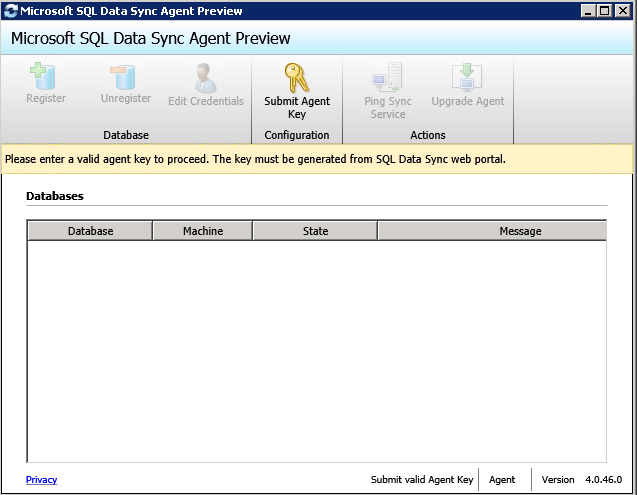Close the Data Sync Agent window
This screenshot has width=637, height=495.
[622, 11]
